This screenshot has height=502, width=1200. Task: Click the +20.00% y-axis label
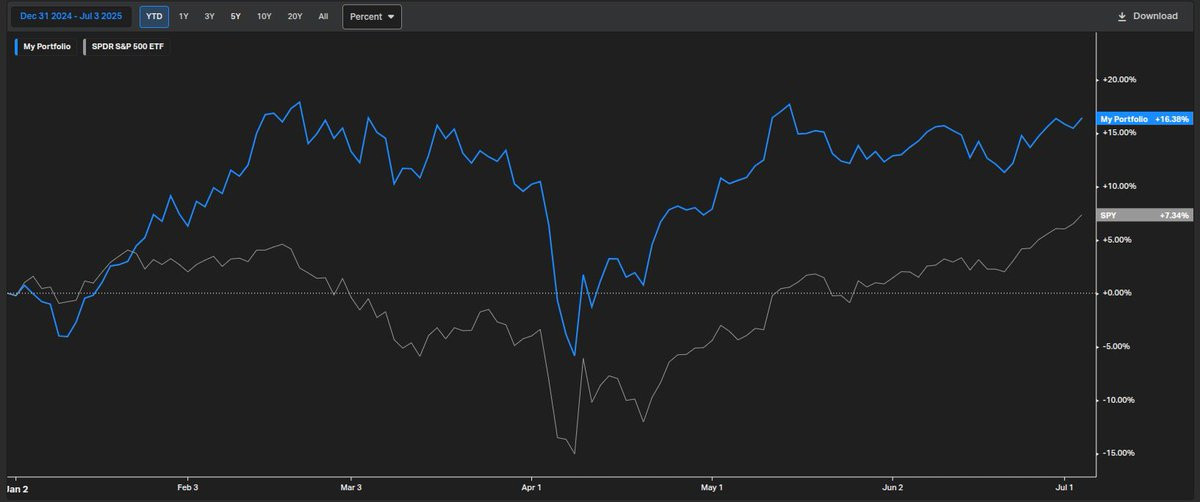pyautogui.click(x=1118, y=80)
